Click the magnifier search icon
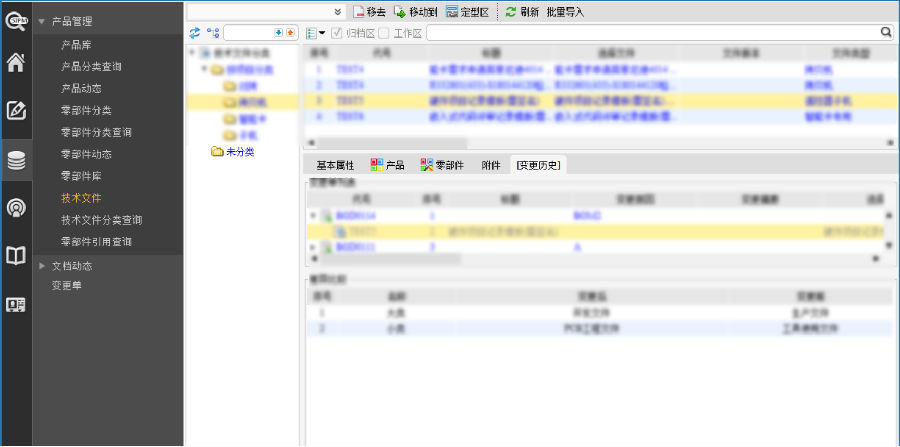Image resolution: width=900 pixels, height=447 pixels. (x=886, y=33)
